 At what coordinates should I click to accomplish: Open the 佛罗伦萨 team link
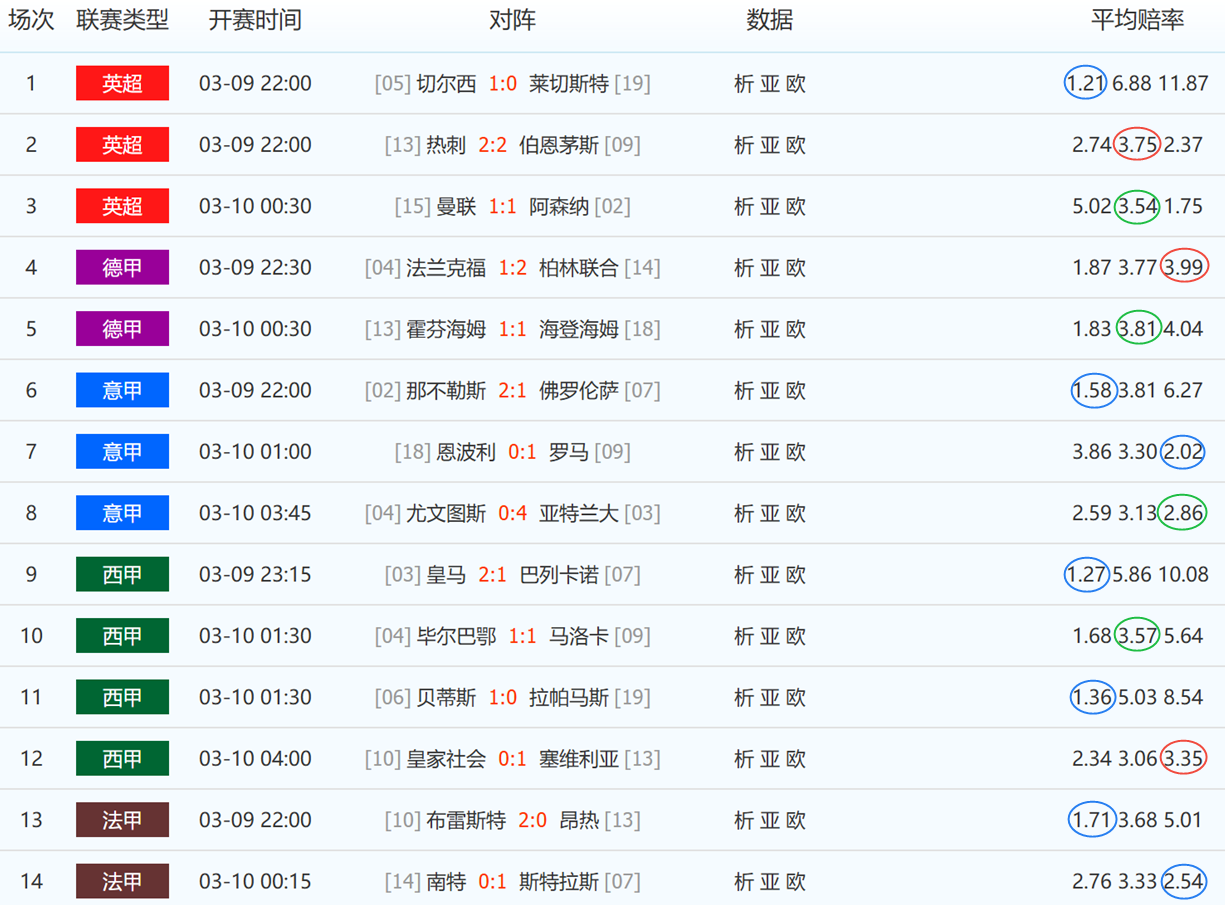click(x=579, y=391)
